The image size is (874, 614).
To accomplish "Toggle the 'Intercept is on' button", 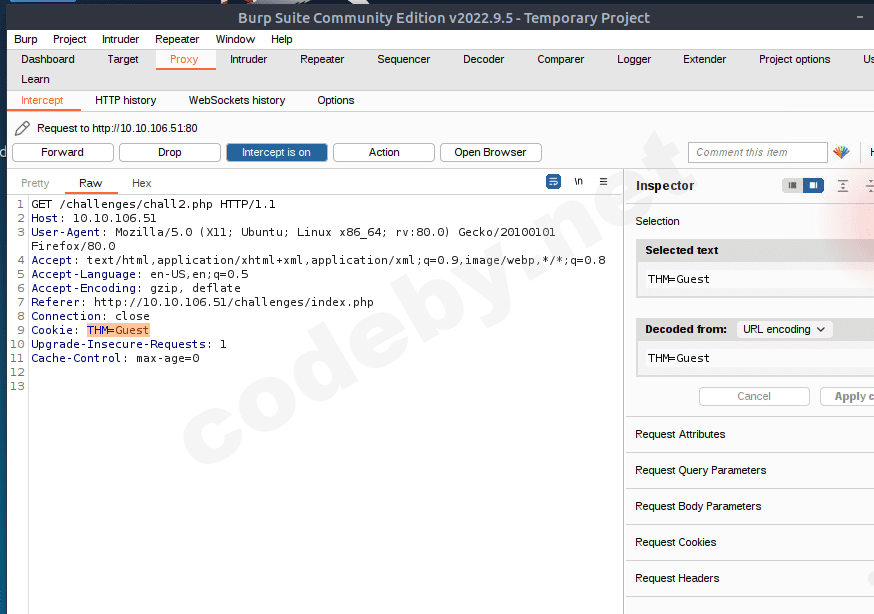I will [276, 152].
